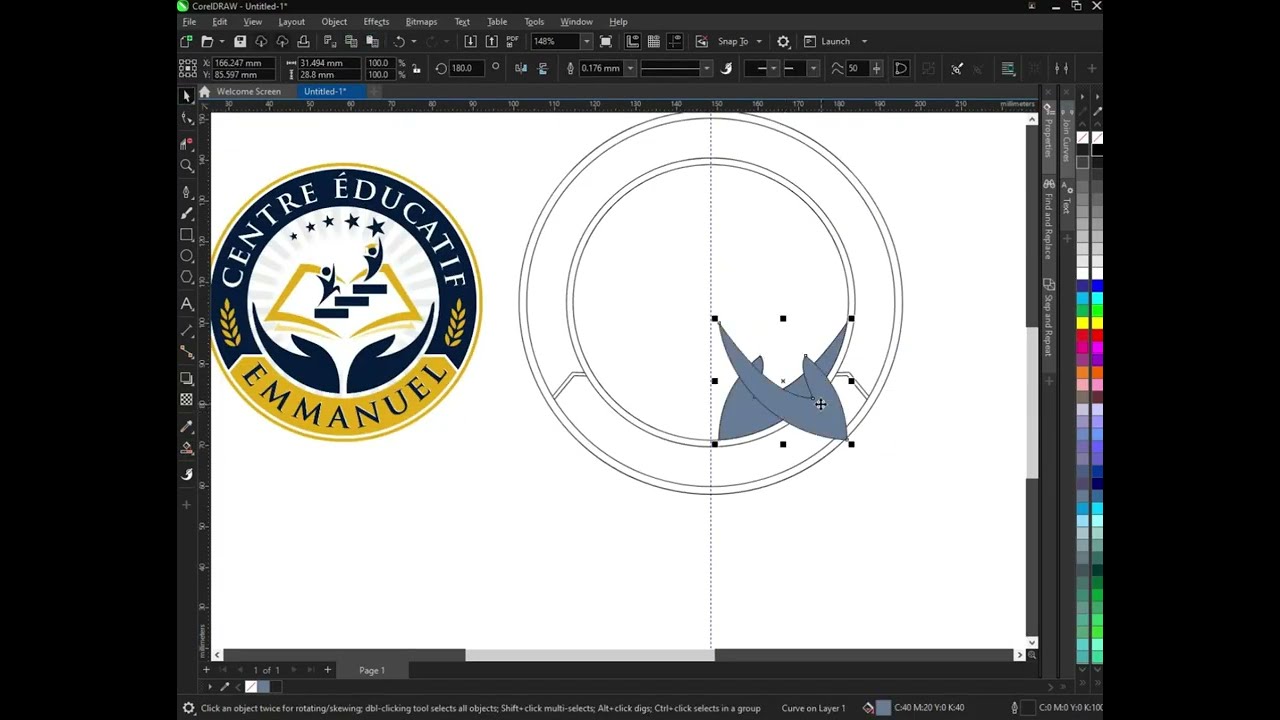Open the Object menu

coord(334,22)
